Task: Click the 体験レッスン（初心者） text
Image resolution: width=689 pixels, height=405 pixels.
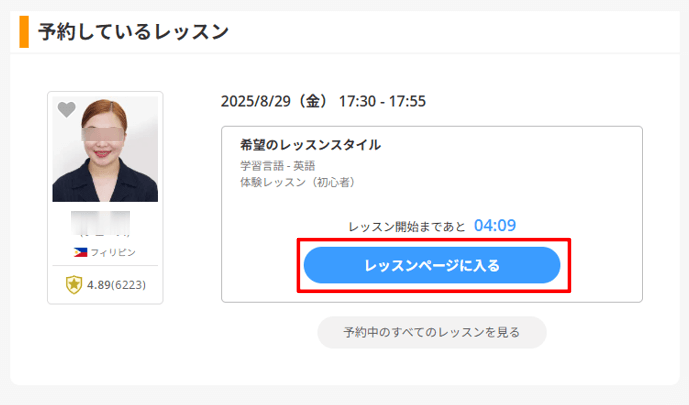Action: (x=298, y=183)
